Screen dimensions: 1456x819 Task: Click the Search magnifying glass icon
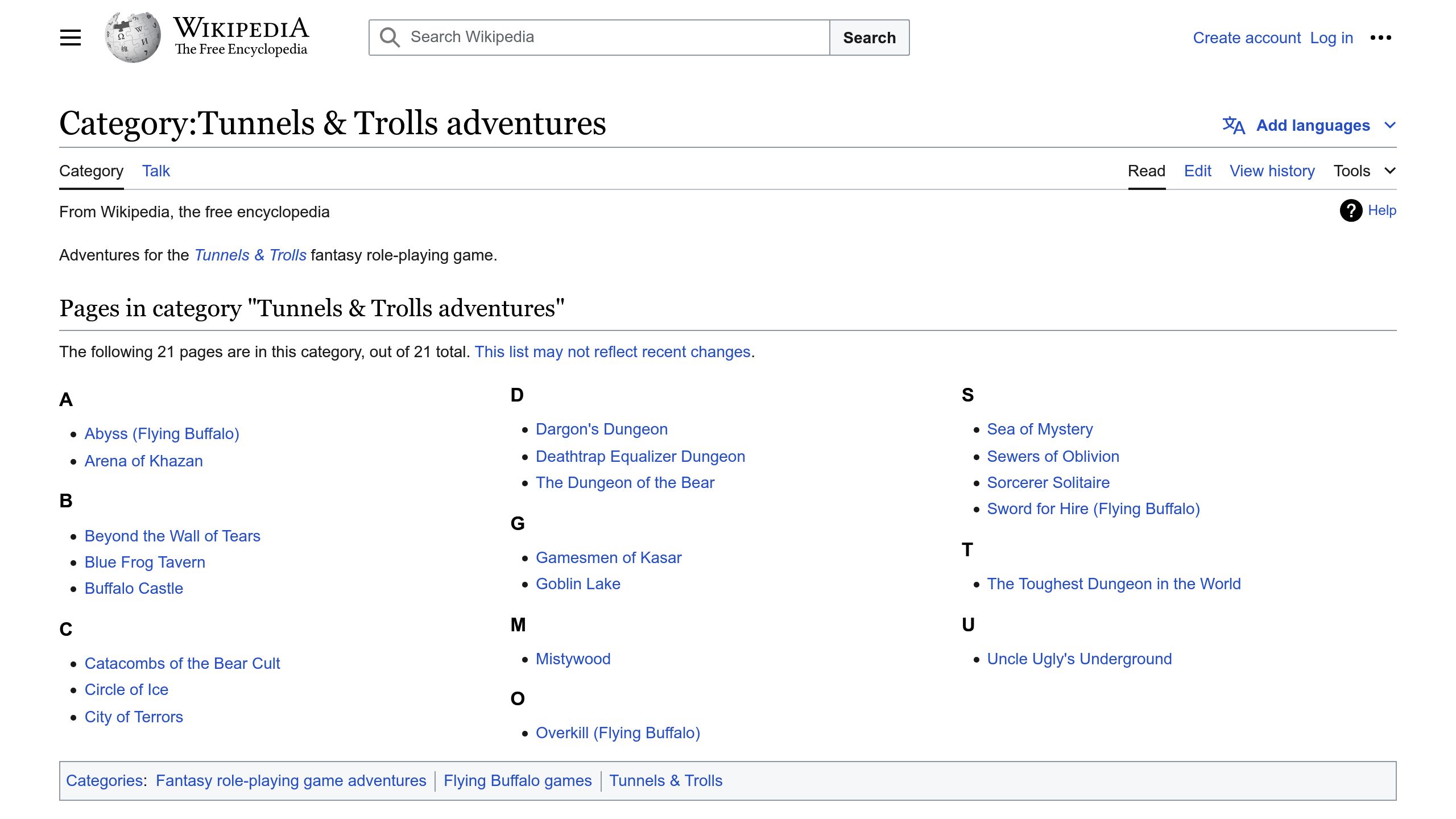coord(391,37)
